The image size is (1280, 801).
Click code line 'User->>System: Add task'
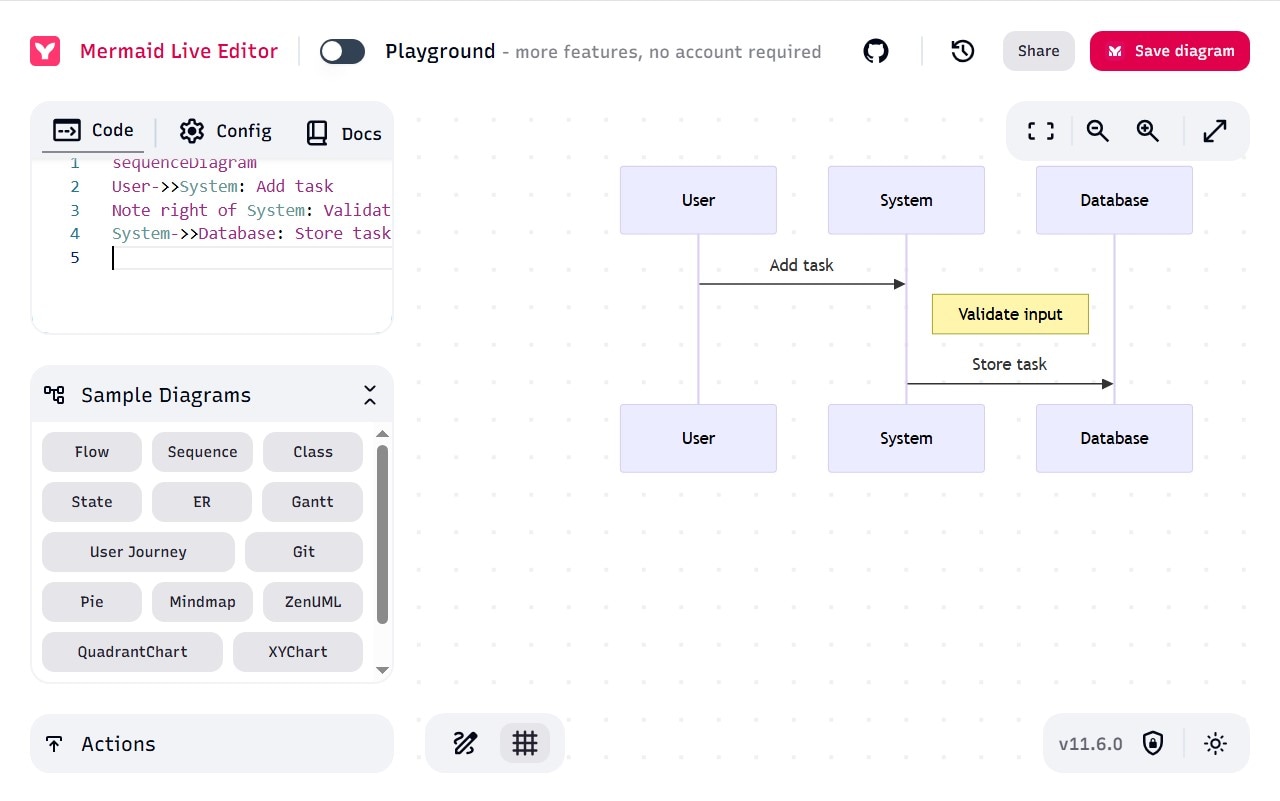pos(223,186)
